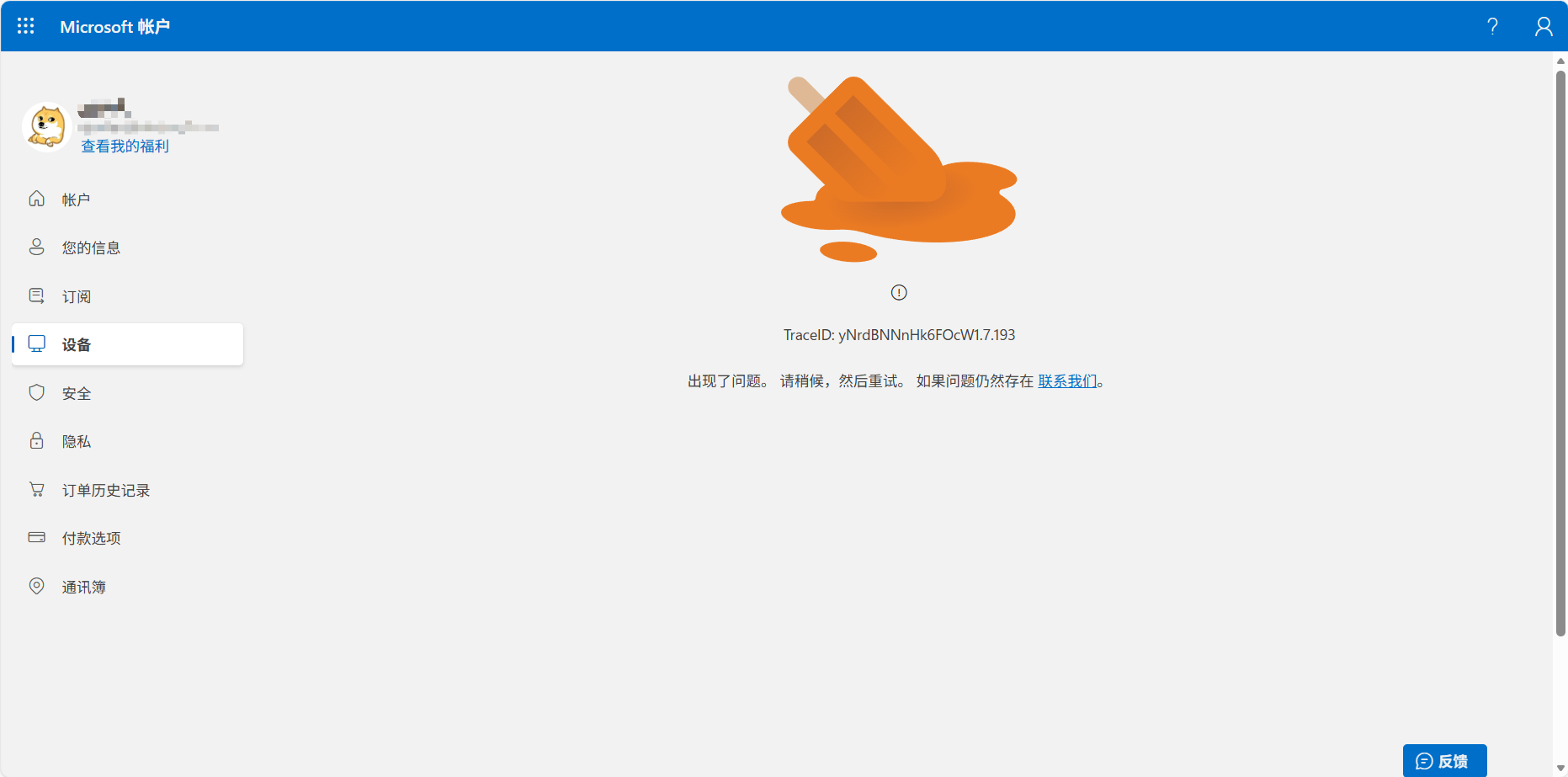Click the help question mark icon
The height and width of the screenshot is (777, 1568).
pyautogui.click(x=1492, y=26)
